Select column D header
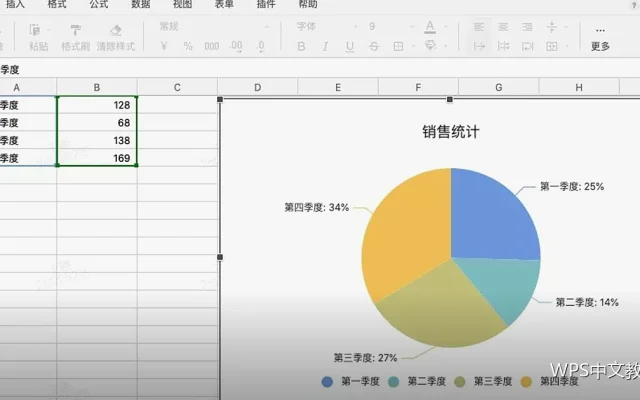This screenshot has width=640, height=400. (x=258, y=87)
